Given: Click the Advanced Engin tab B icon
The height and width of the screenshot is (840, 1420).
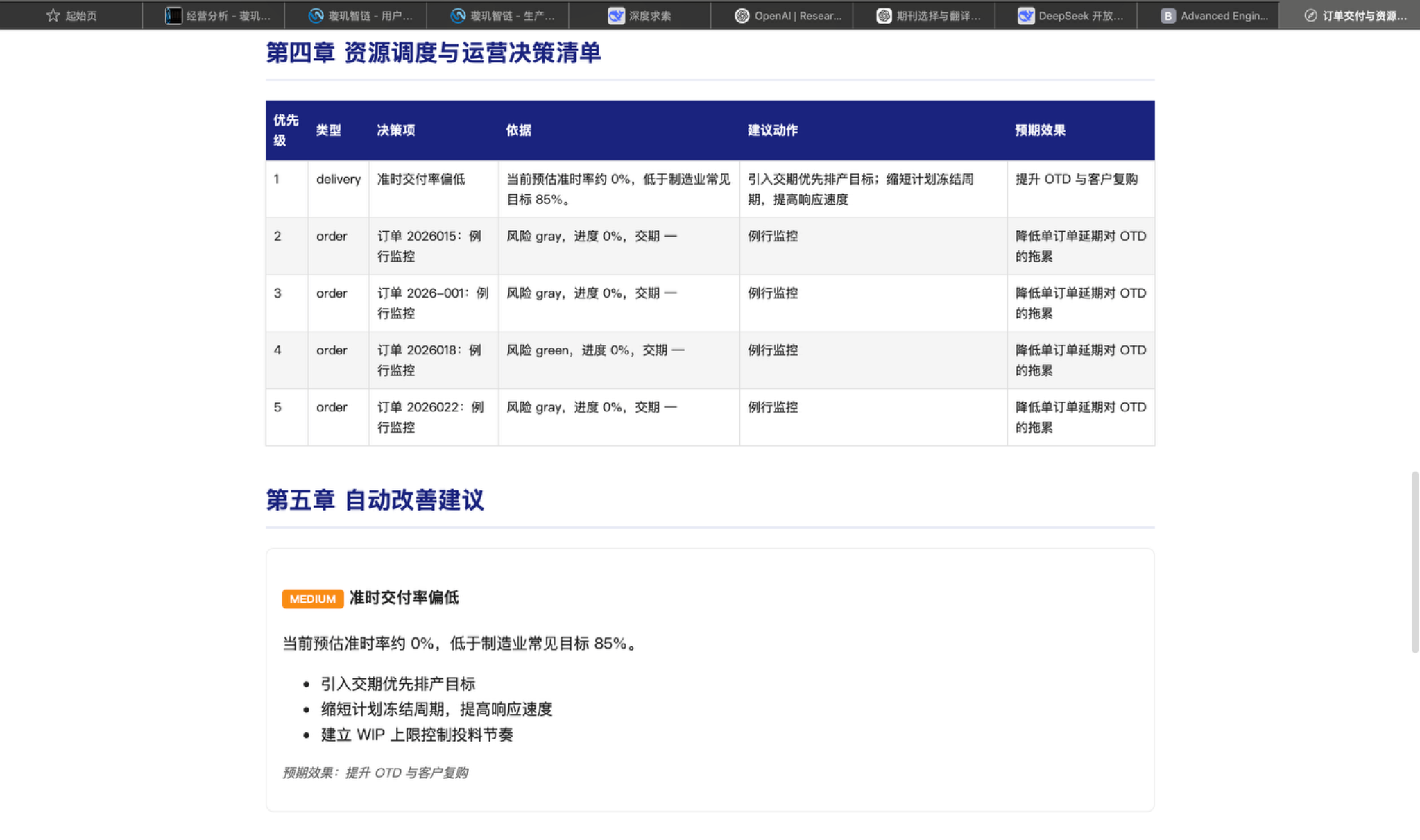Looking at the screenshot, I should [1168, 15].
